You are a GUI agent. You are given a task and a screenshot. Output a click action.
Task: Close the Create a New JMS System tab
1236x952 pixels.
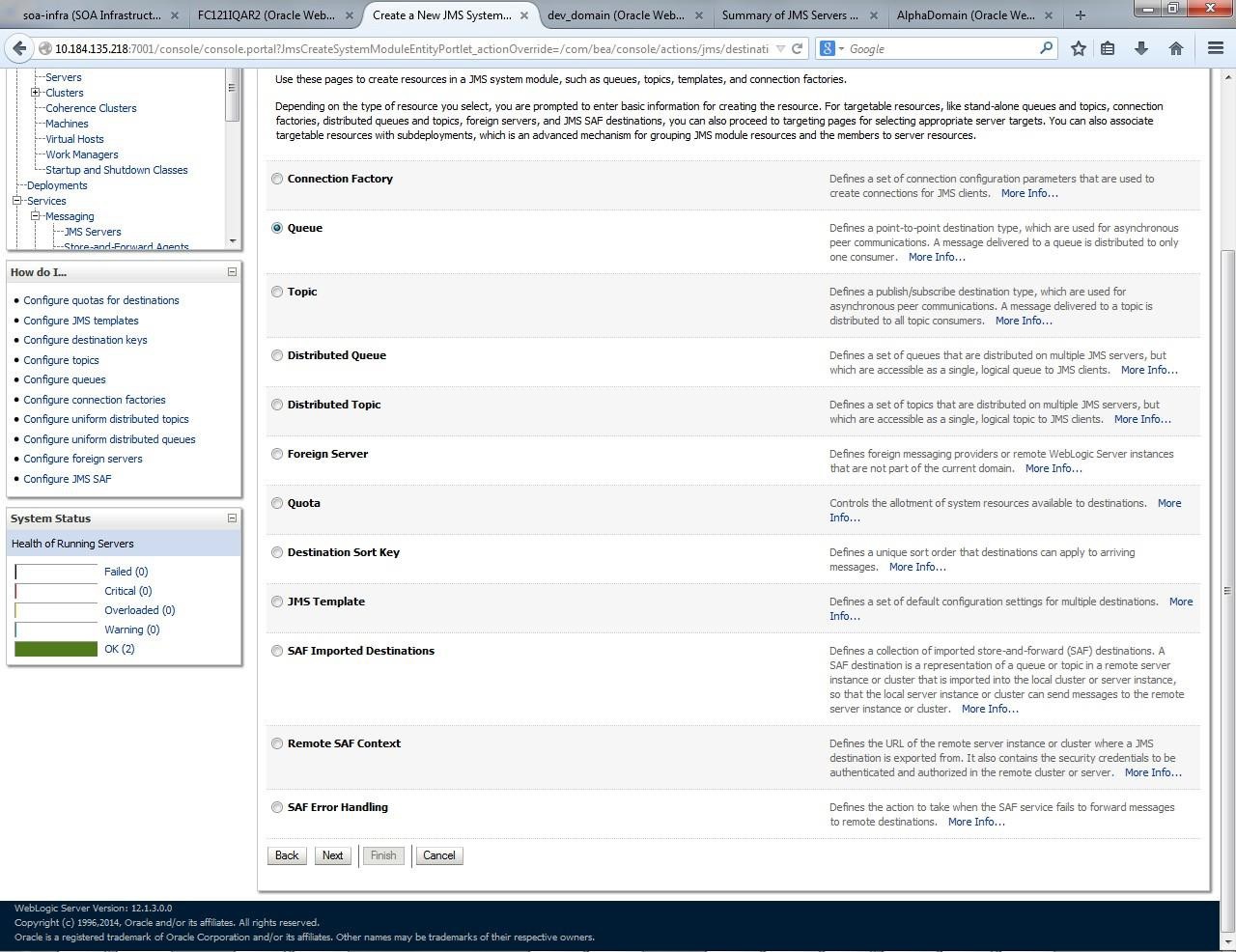[524, 15]
